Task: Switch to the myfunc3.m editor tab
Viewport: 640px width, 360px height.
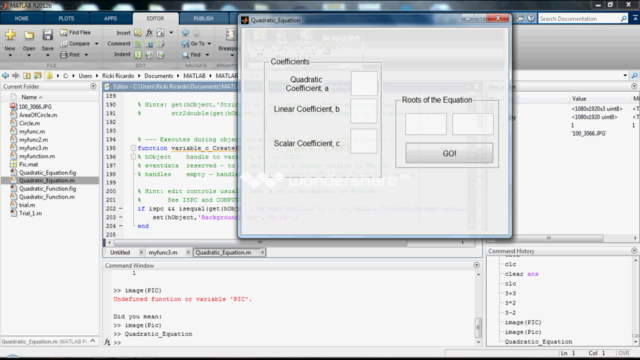Action: click(163, 253)
